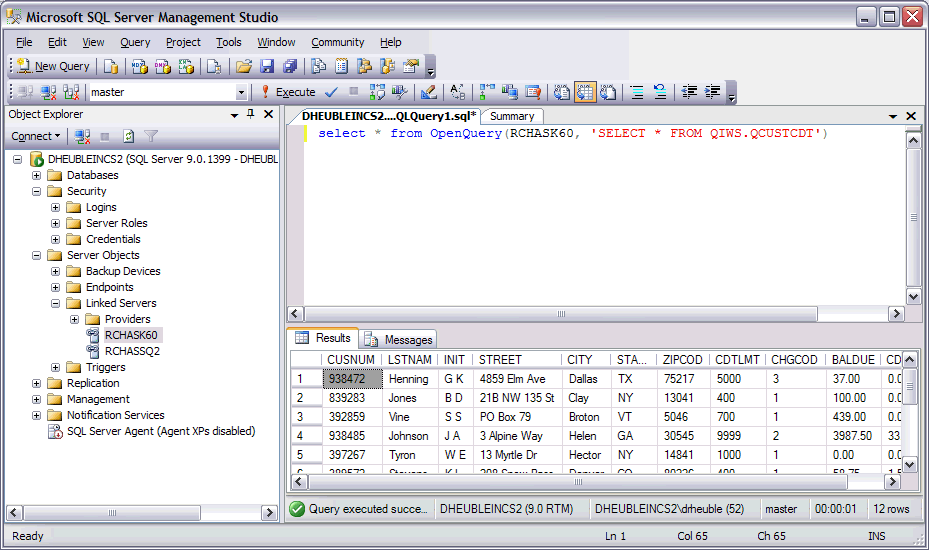The height and width of the screenshot is (550, 929).
Task: Toggle Include Client Statistics
Action: point(510,92)
